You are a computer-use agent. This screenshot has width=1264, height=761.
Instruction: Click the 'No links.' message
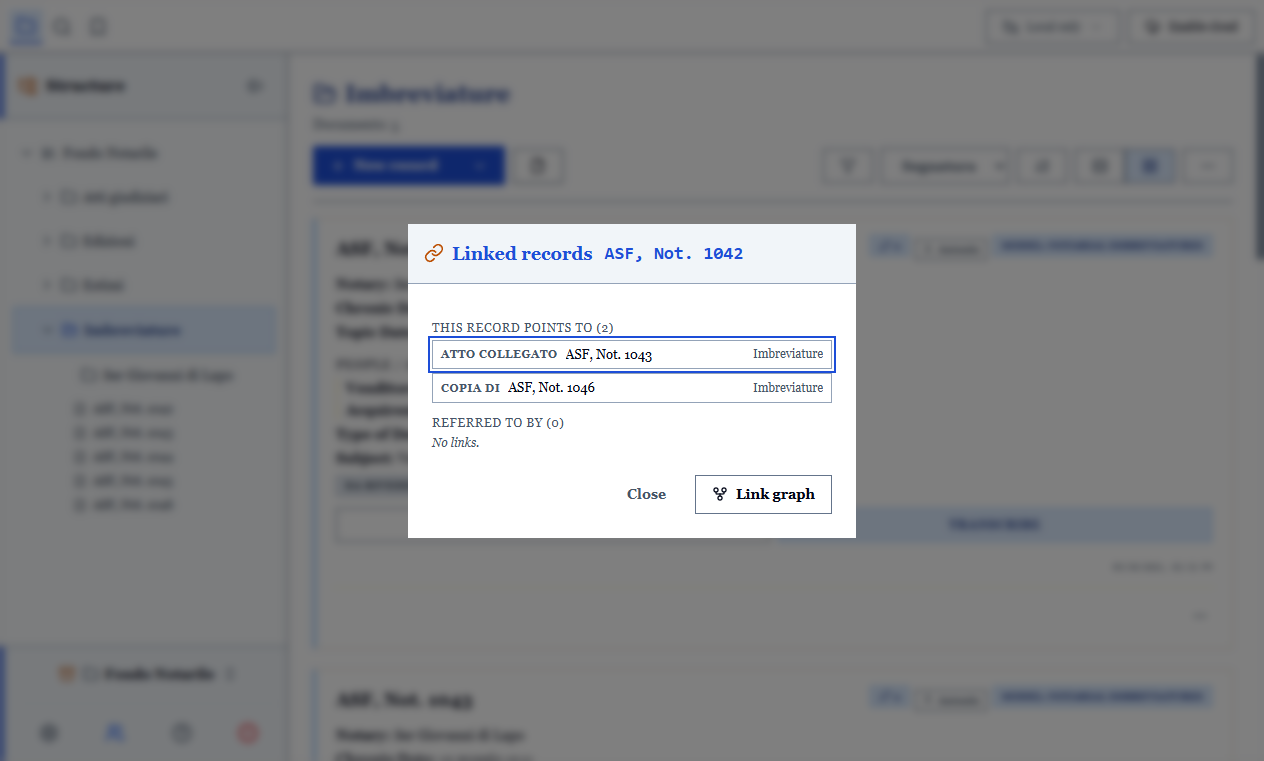pyautogui.click(x=455, y=443)
